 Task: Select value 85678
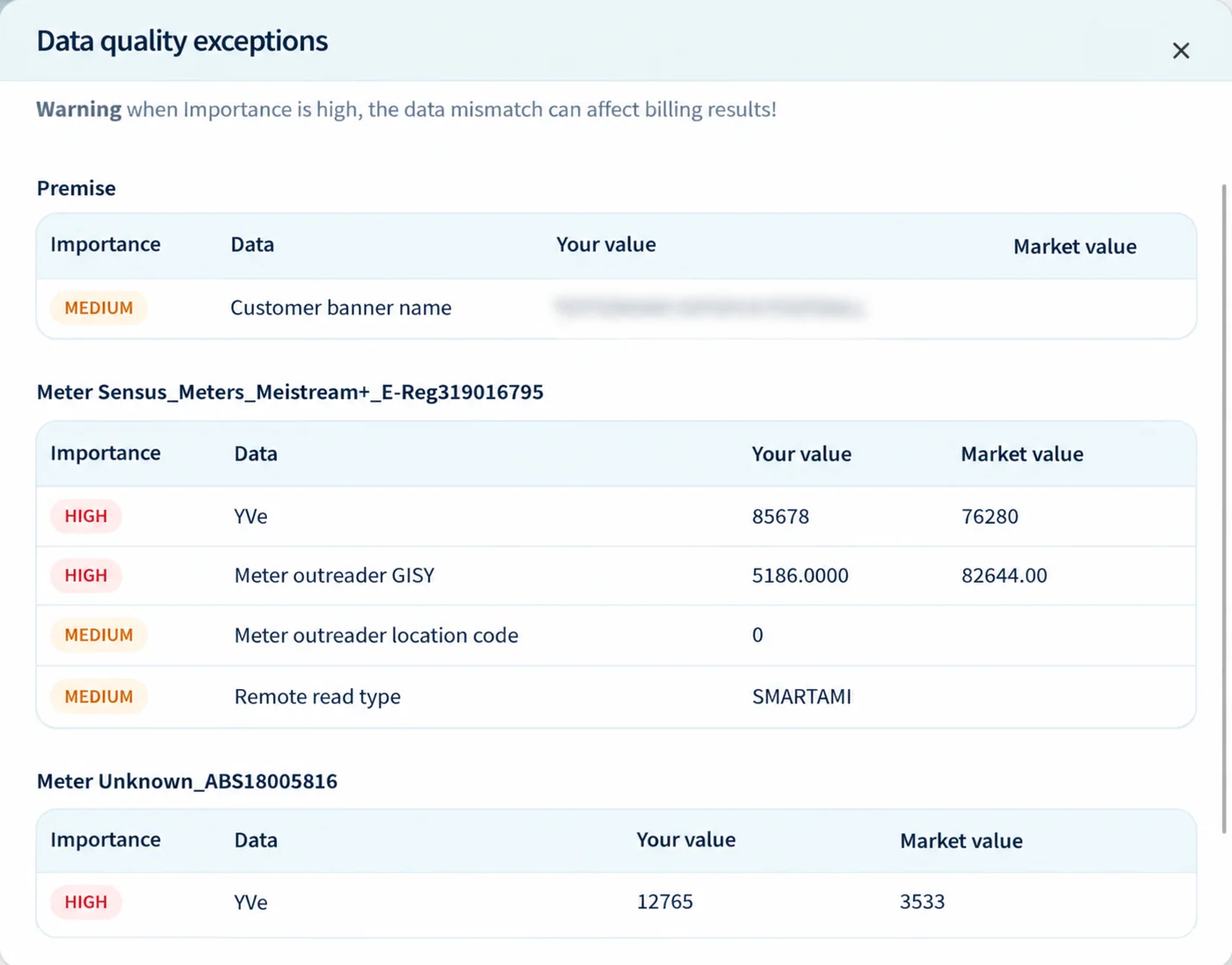780,516
